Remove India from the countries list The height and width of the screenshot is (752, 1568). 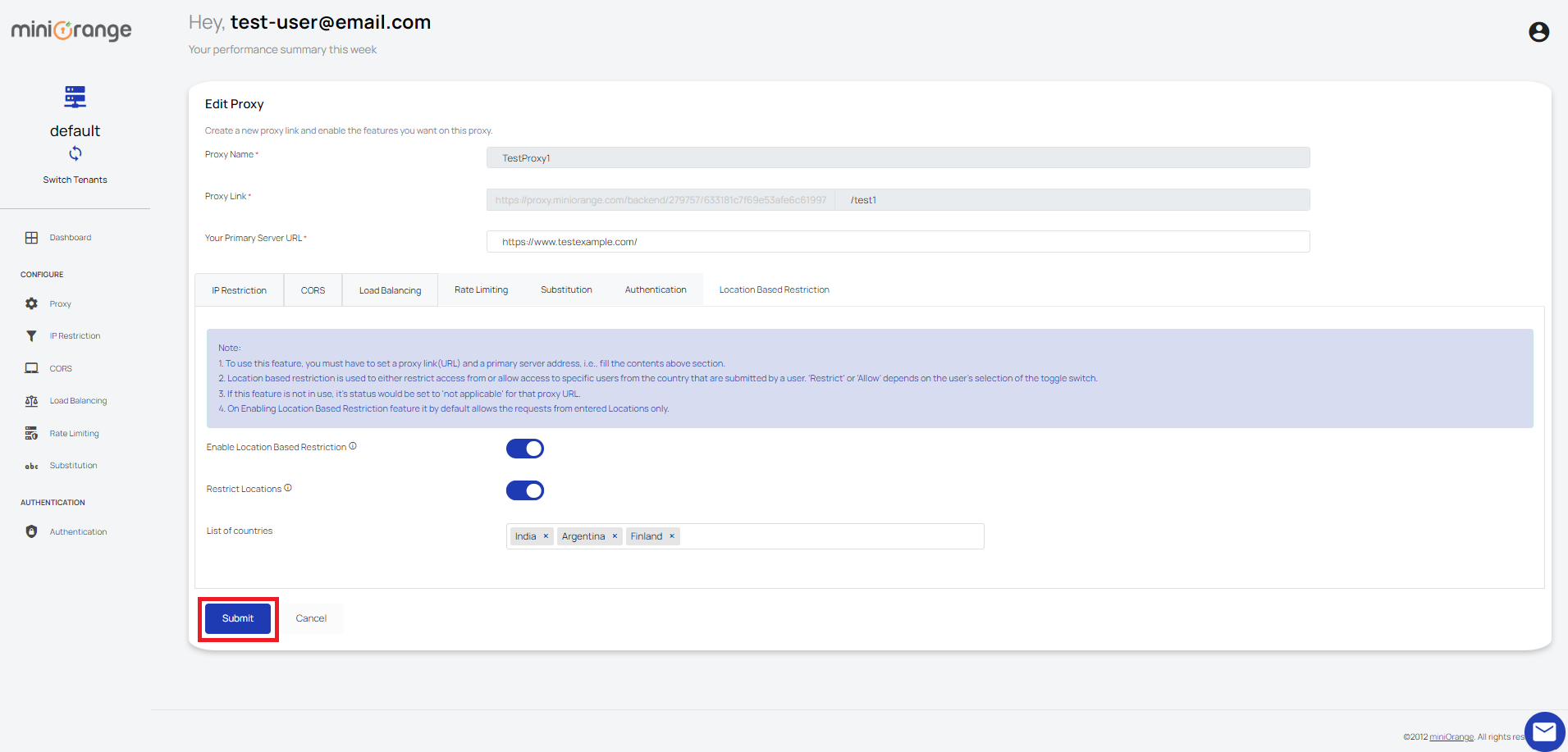pyautogui.click(x=546, y=536)
